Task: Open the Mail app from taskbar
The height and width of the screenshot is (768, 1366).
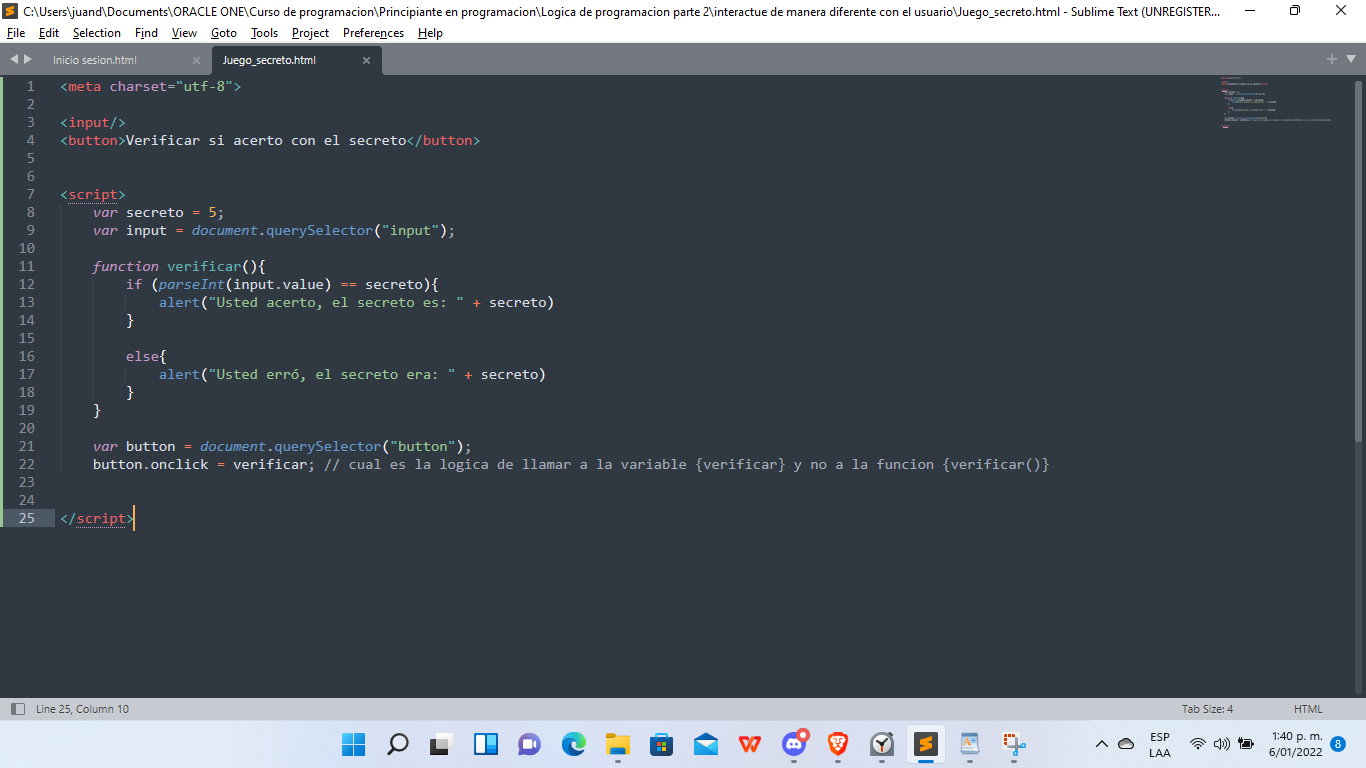Action: pyautogui.click(x=706, y=744)
